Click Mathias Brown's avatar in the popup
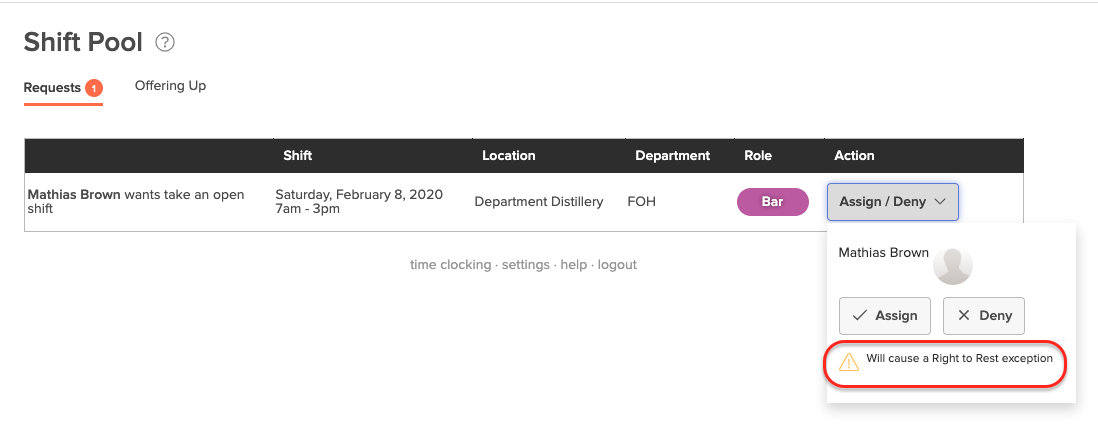The image size is (1098, 424). pos(953,266)
